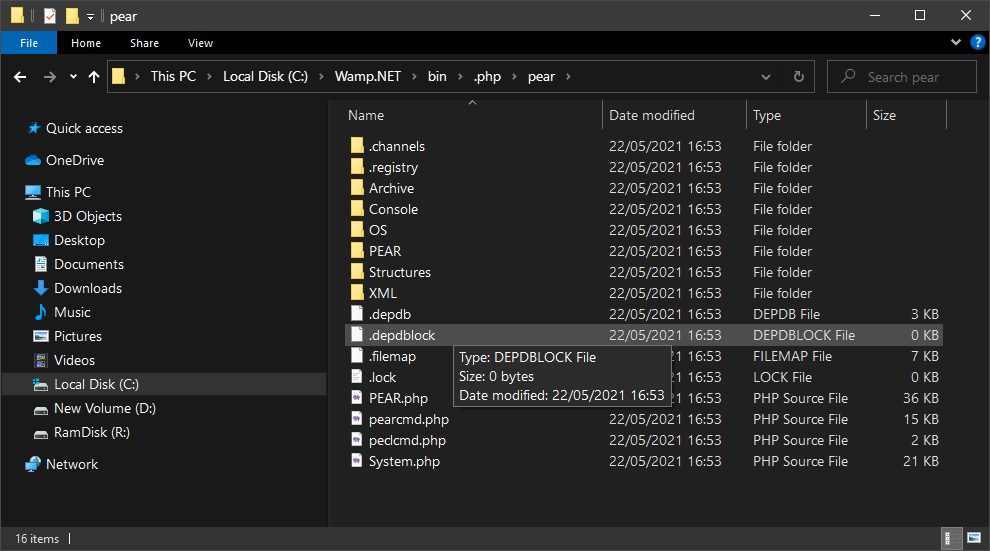Expand chevron after pear breadcrumb
Viewport: 990px width, 551px height.
tap(568, 77)
